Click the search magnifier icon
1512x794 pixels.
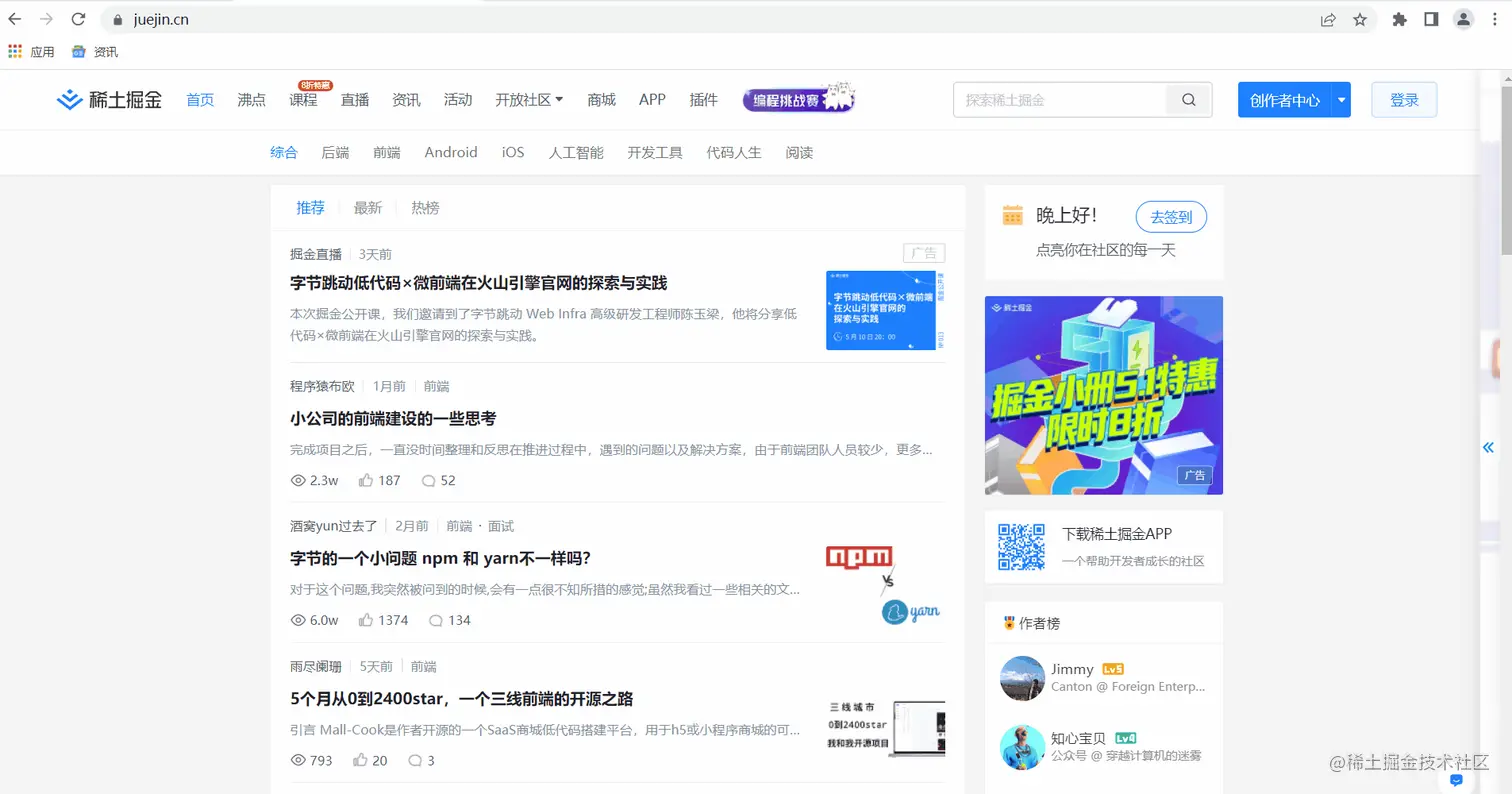(1189, 100)
